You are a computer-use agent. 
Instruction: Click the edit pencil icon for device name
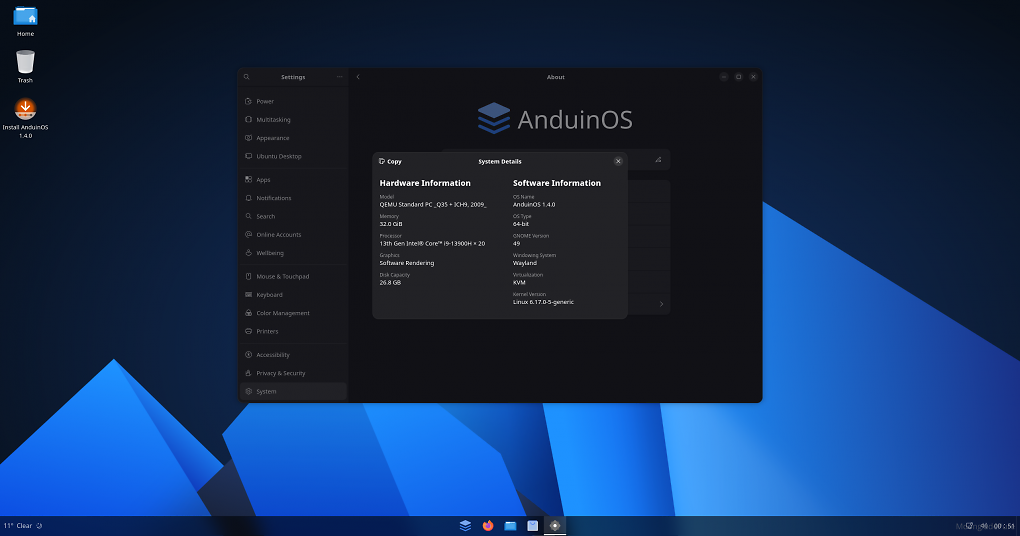point(658,159)
